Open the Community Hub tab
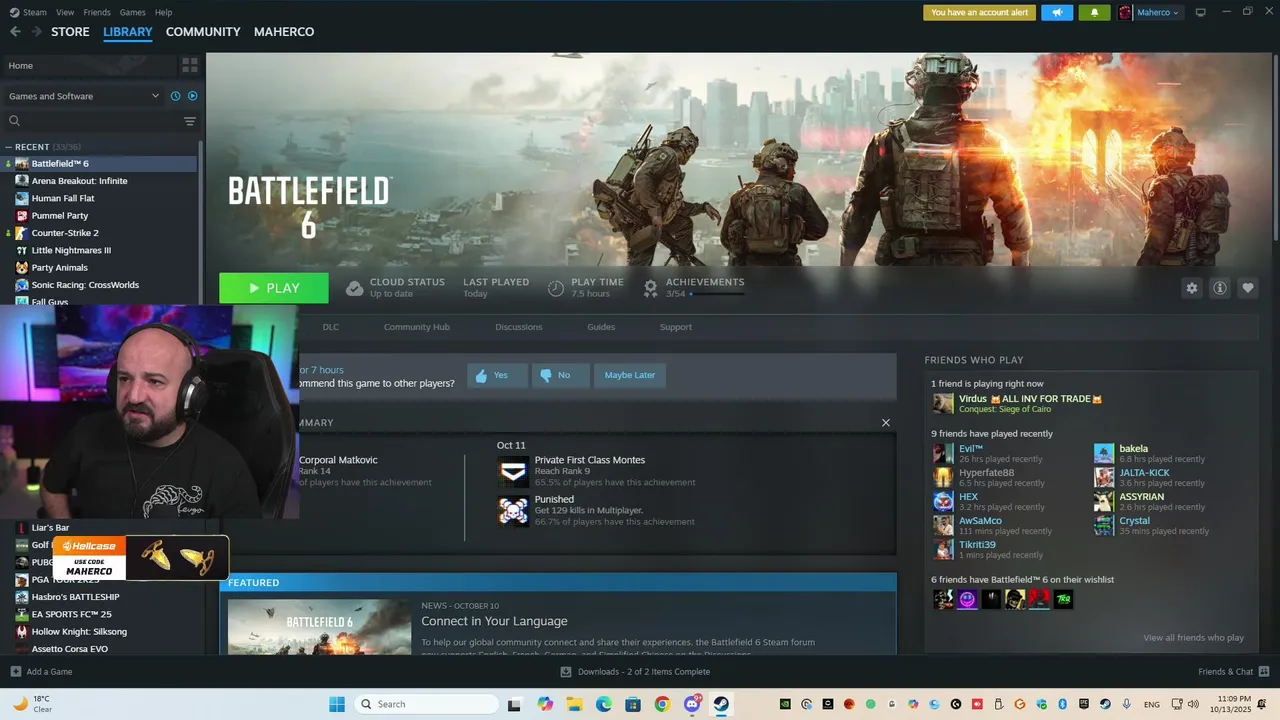1280x720 pixels. click(x=416, y=327)
